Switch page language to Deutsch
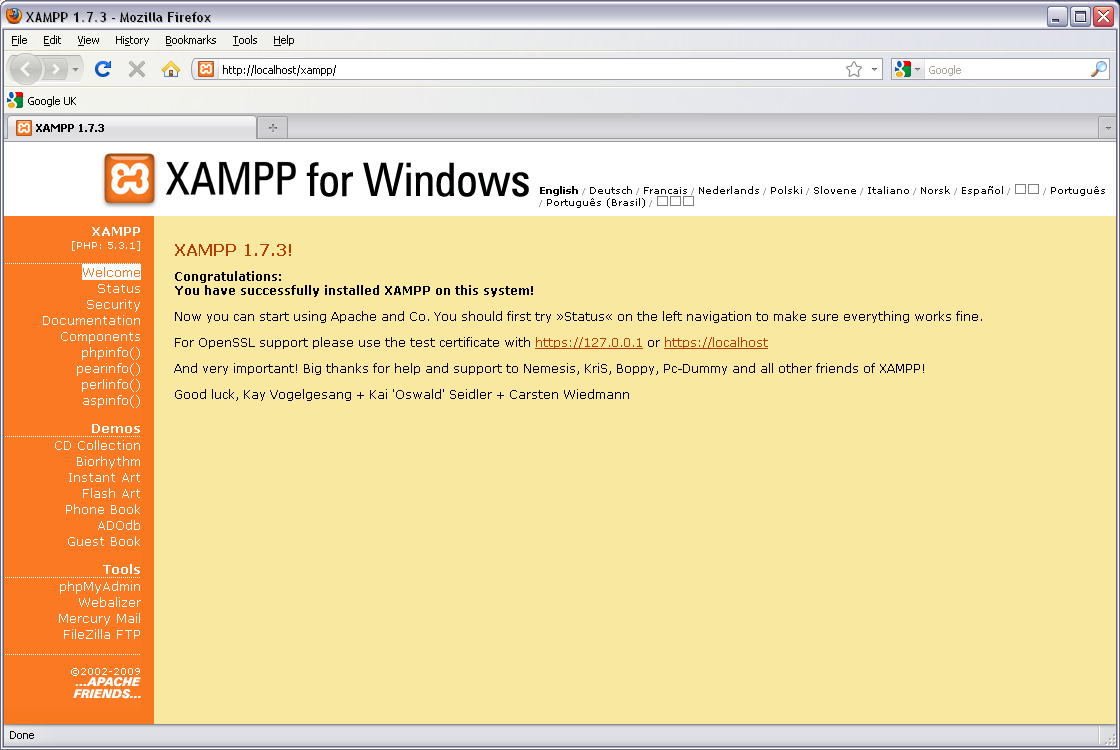Screen dimensions: 1120x750 (x=610, y=190)
